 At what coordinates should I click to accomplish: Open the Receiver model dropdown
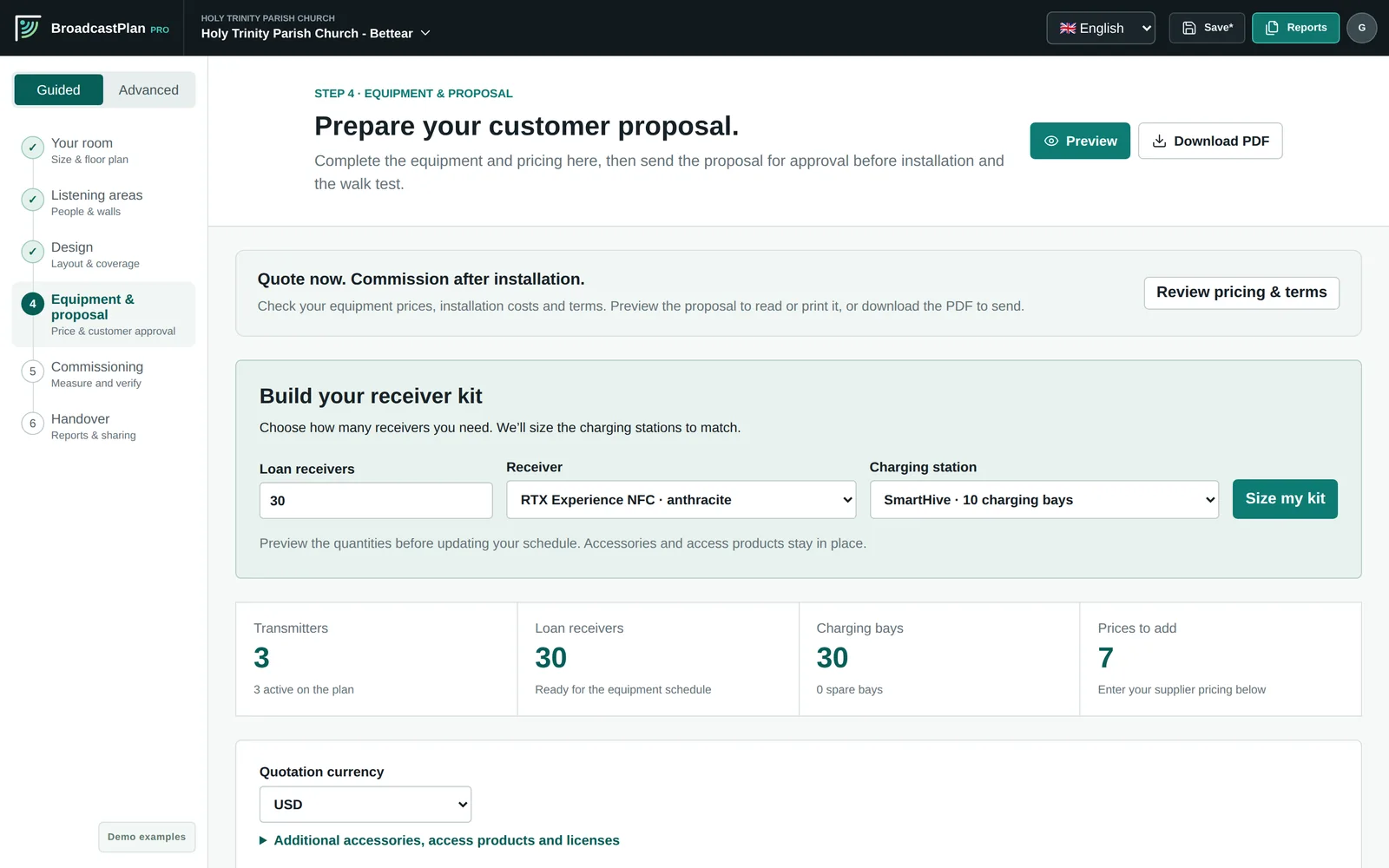[x=681, y=500]
